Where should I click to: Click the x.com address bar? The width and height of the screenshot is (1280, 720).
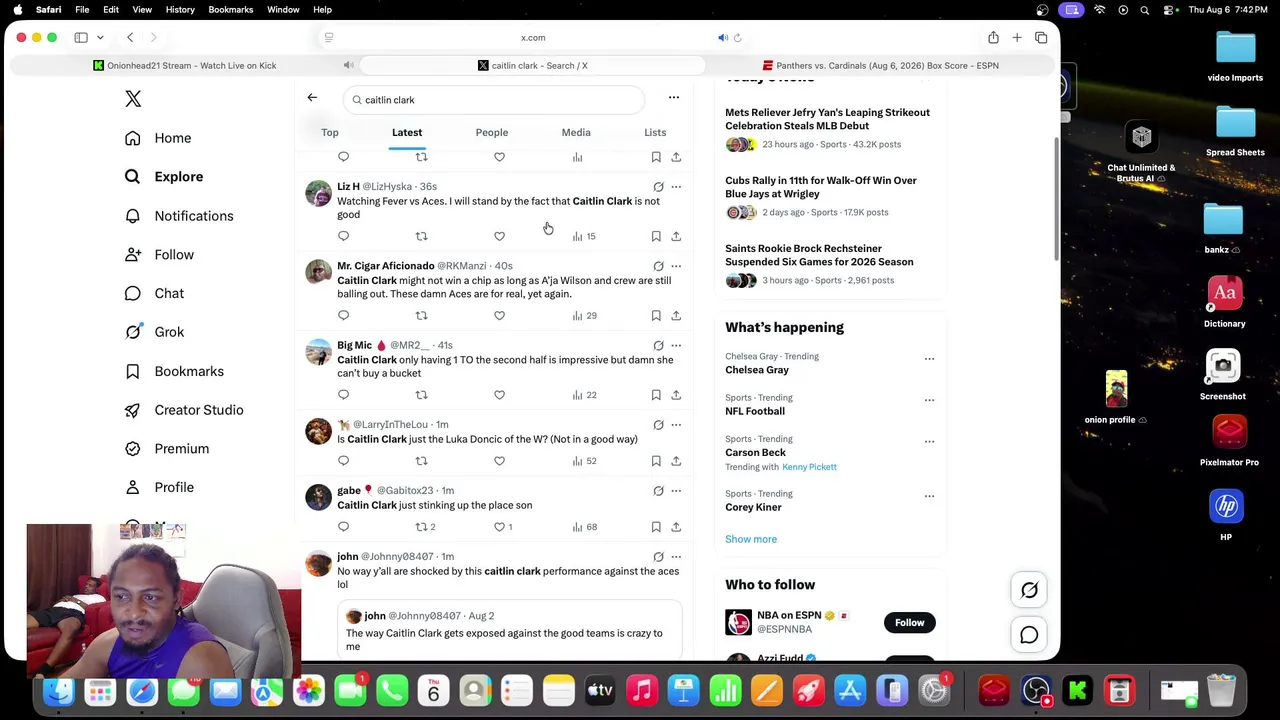pyautogui.click(x=533, y=38)
